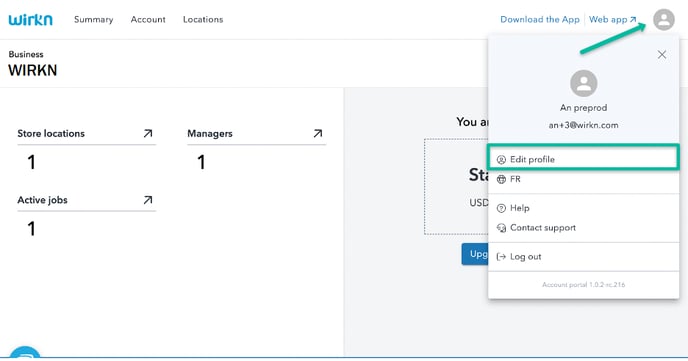Click the Store locations heading

[51, 133]
